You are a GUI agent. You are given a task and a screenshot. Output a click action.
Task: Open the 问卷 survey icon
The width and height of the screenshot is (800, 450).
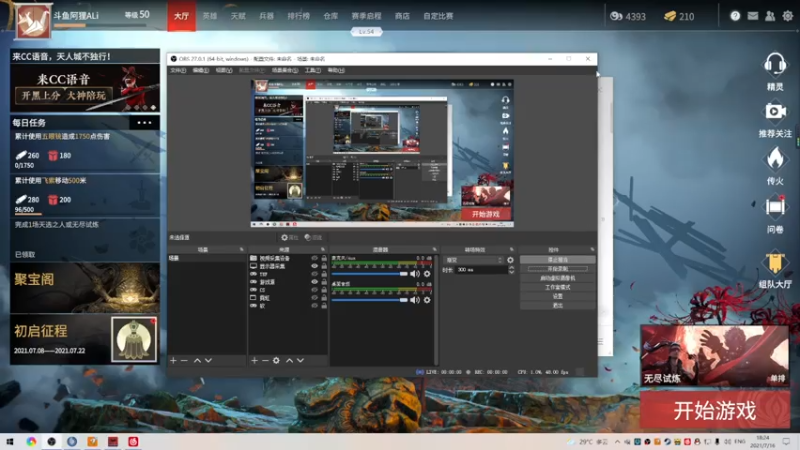coord(774,207)
